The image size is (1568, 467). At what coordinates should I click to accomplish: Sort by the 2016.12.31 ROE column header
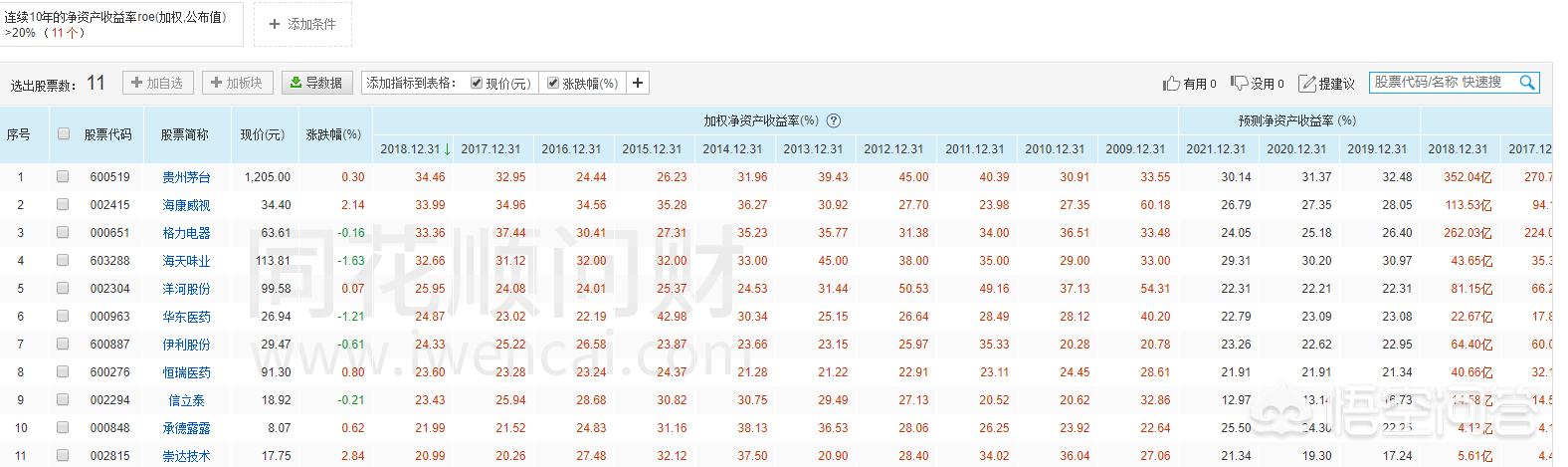[x=571, y=149]
